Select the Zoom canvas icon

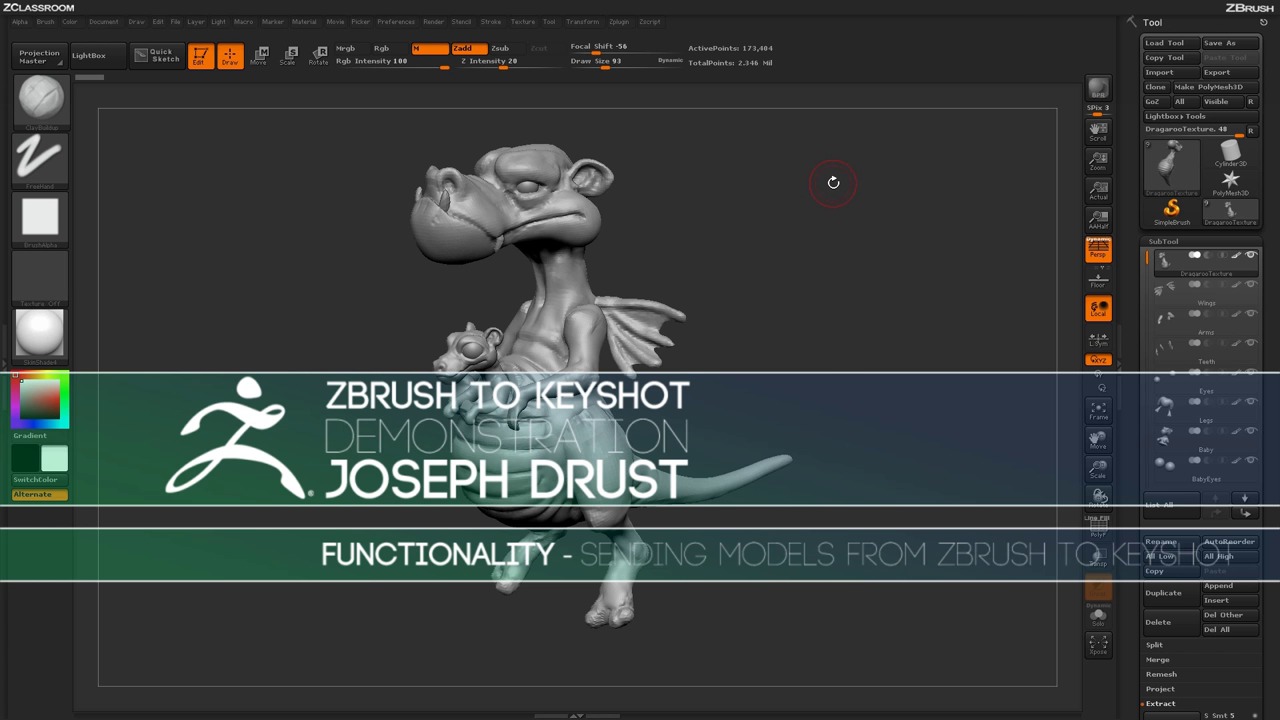pos(1098,160)
